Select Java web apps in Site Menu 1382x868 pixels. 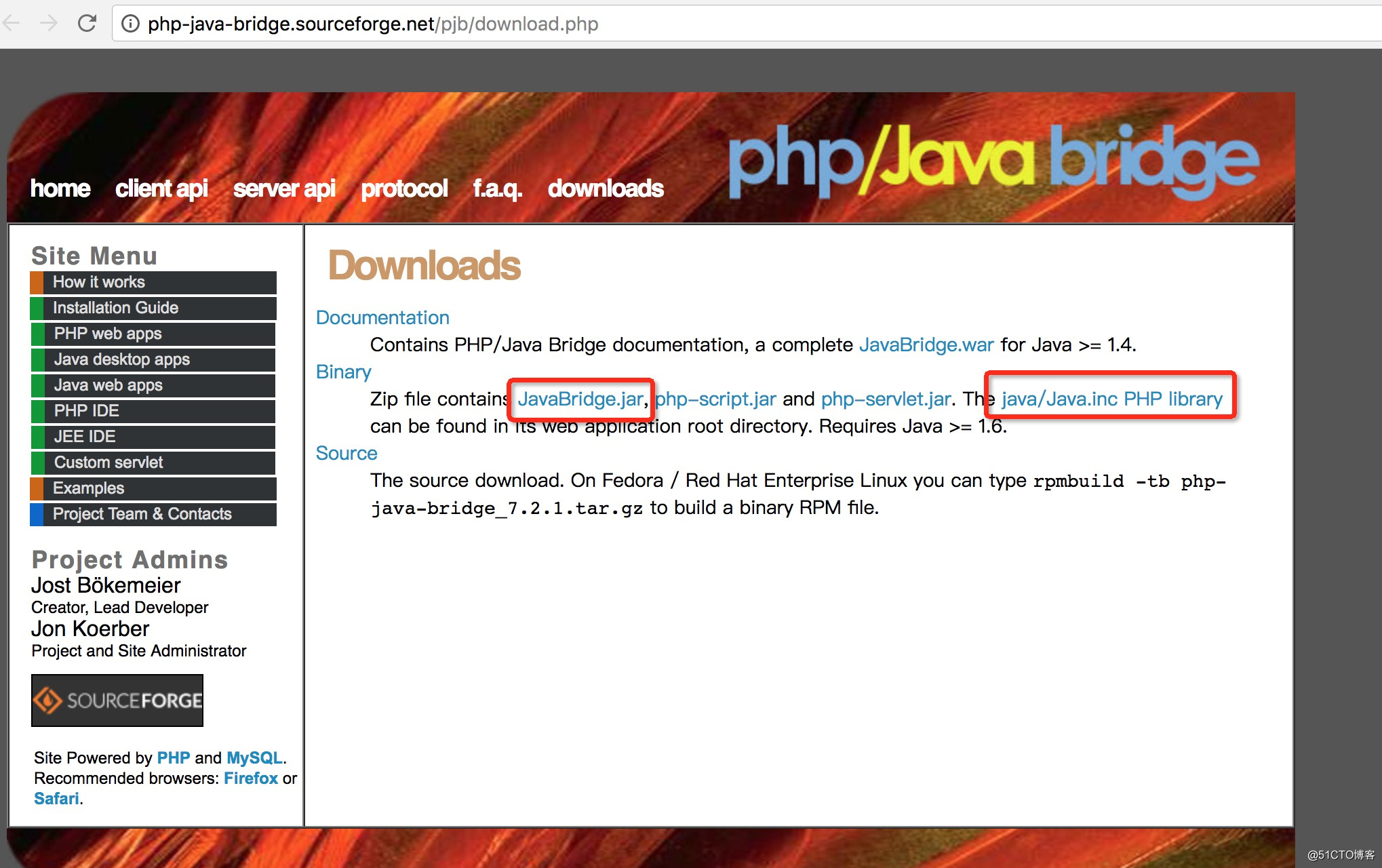pyautogui.click(x=153, y=385)
